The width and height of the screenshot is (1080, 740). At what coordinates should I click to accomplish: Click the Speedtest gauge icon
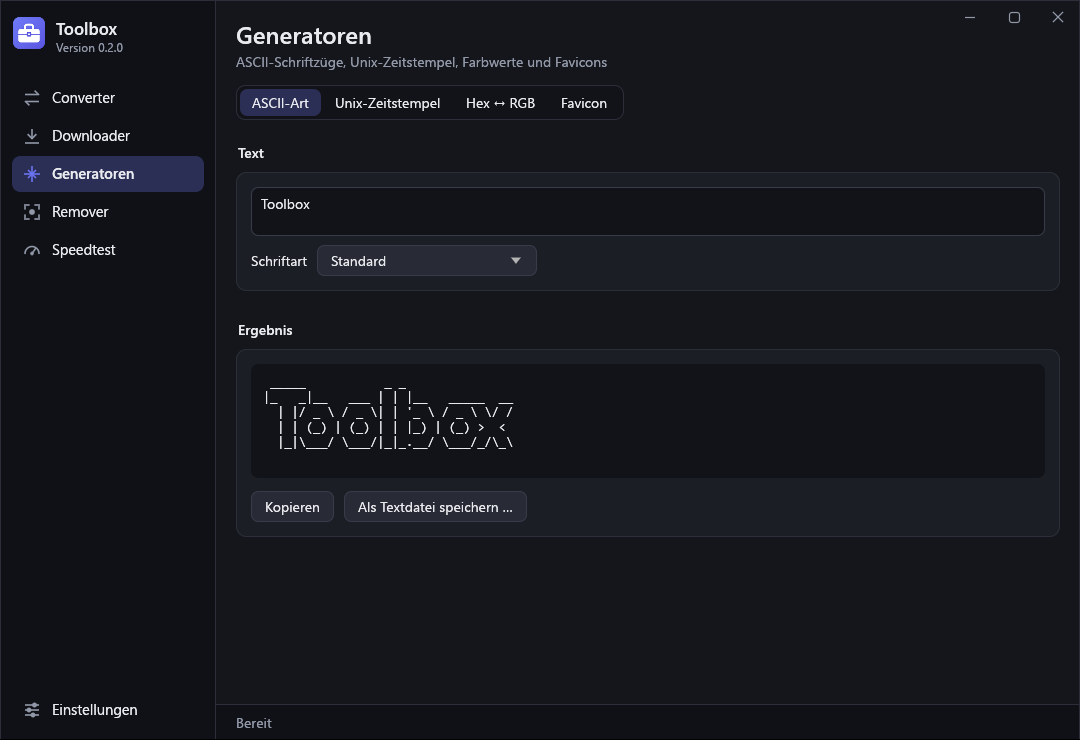point(32,250)
